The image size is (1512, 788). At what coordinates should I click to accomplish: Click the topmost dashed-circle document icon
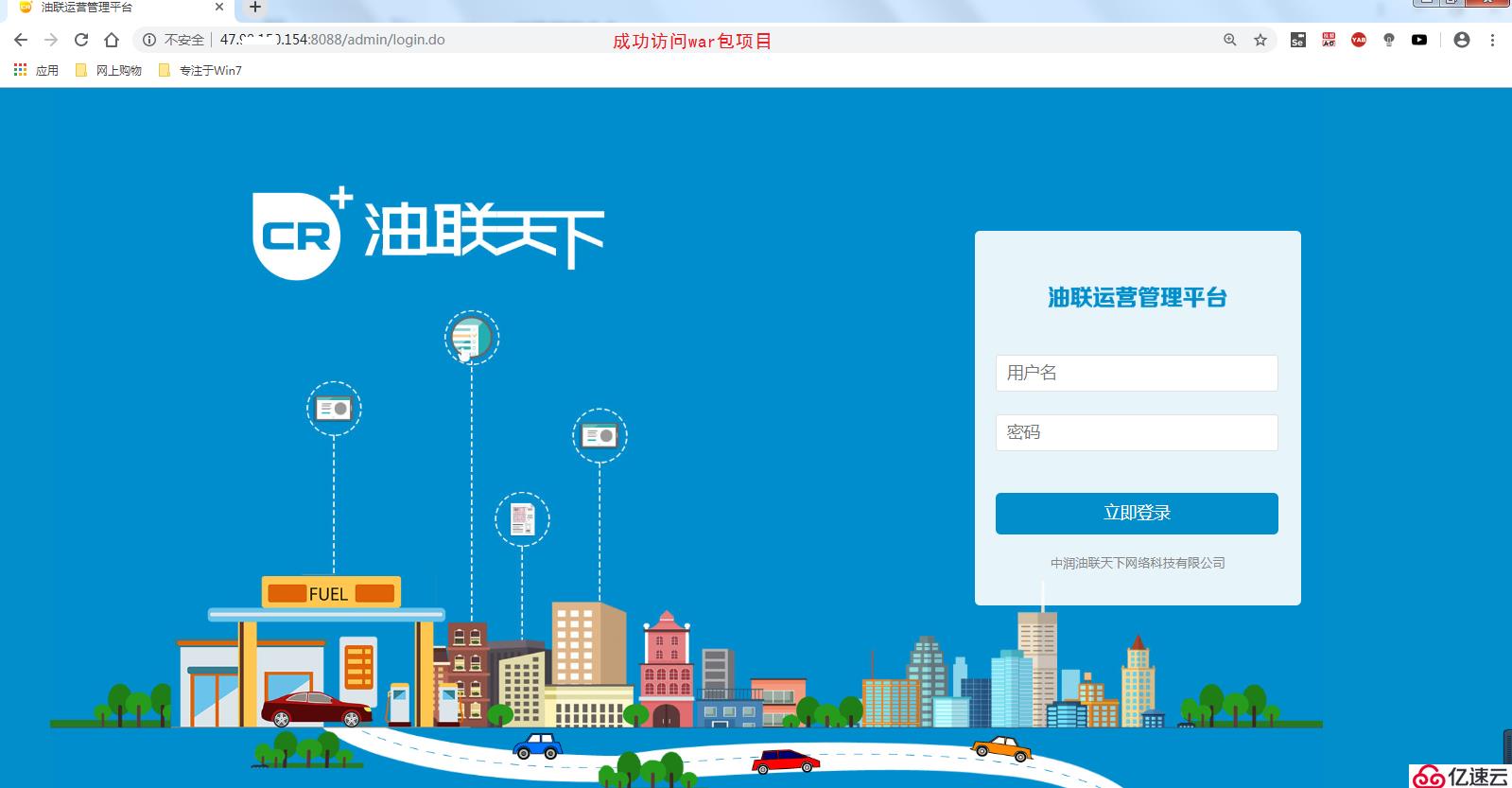(x=472, y=338)
